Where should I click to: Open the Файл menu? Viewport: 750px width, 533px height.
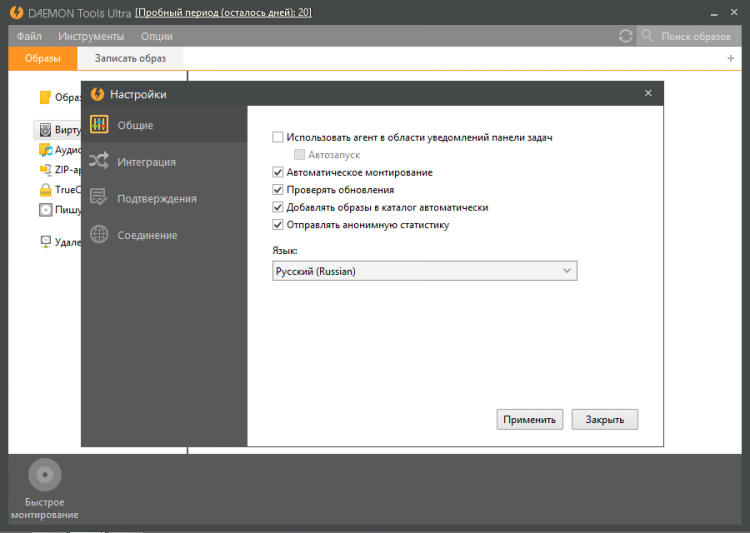(29, 36)
